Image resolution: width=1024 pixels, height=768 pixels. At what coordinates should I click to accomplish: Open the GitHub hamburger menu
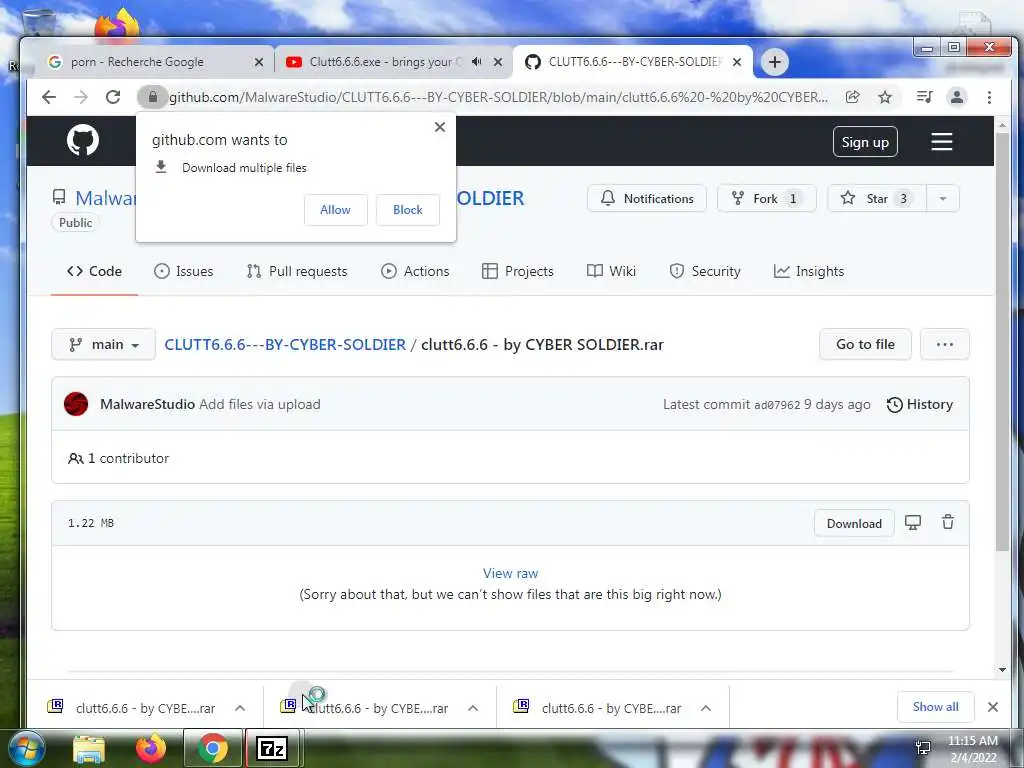pyautogui.click(x=941, y=142)
